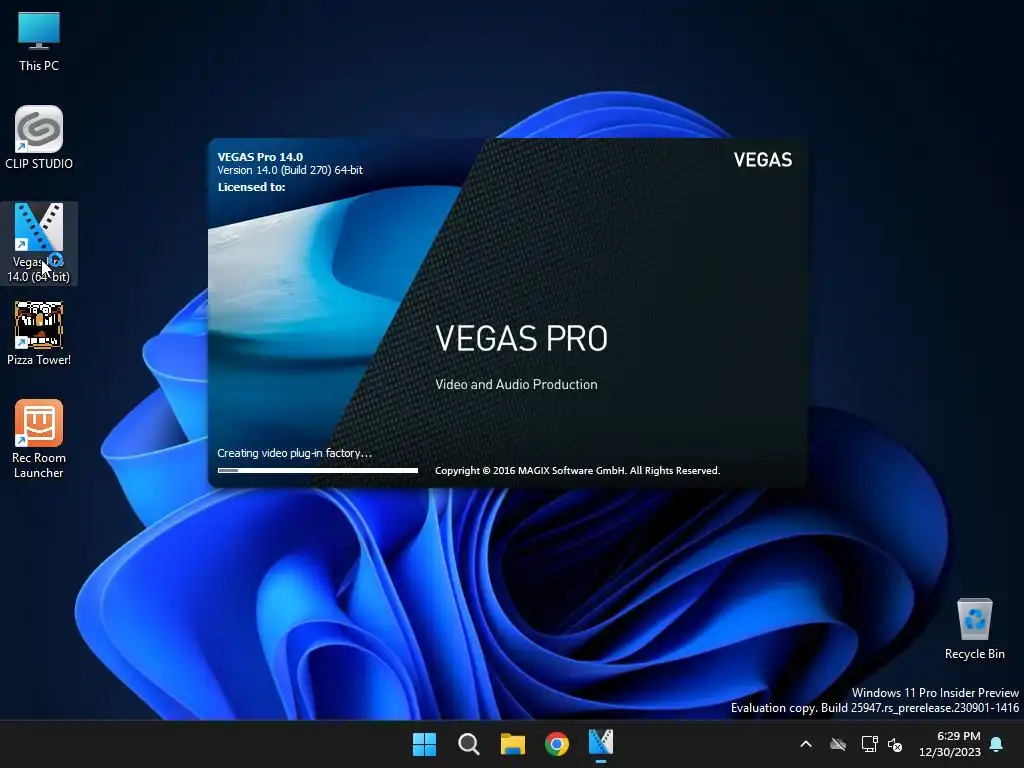The height and width of the screenshot is (768, 1024).
Task: Select the Vegas Pro 14.0 desktop shortcut
Action: tap(39, 243)
